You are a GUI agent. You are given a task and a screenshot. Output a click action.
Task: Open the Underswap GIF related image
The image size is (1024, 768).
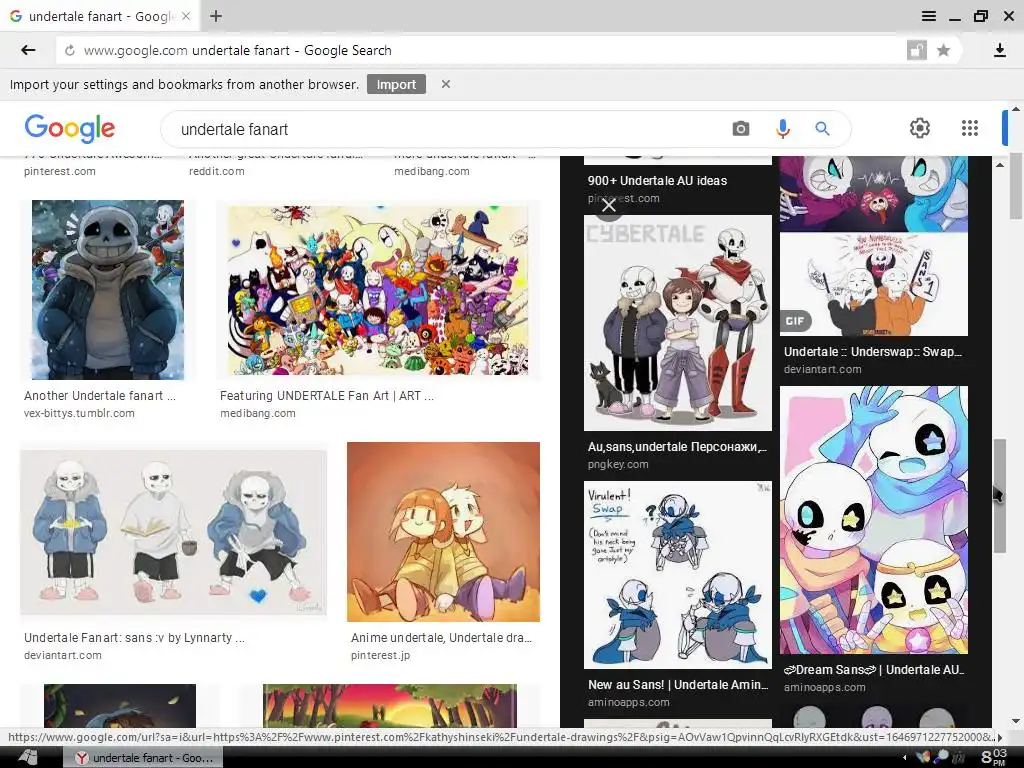874,284
